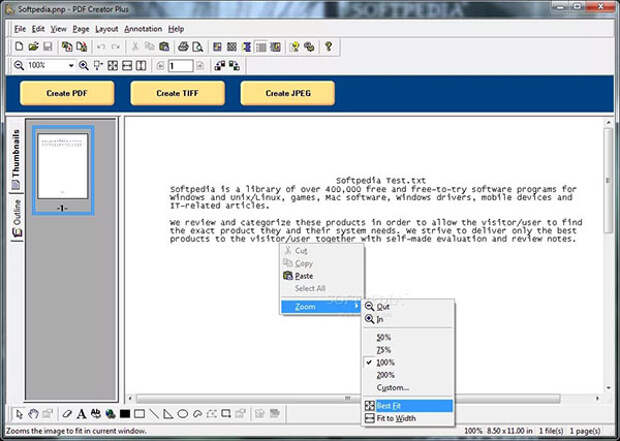Select the text annotation tool
The image size is (620, 441).
tap(82, 413)
